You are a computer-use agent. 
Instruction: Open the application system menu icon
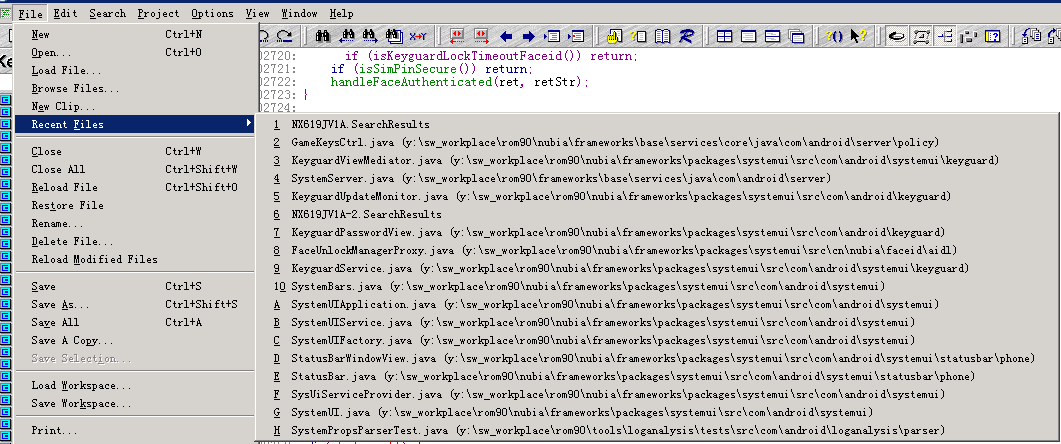pyautogui.click(x=6, y=13)
